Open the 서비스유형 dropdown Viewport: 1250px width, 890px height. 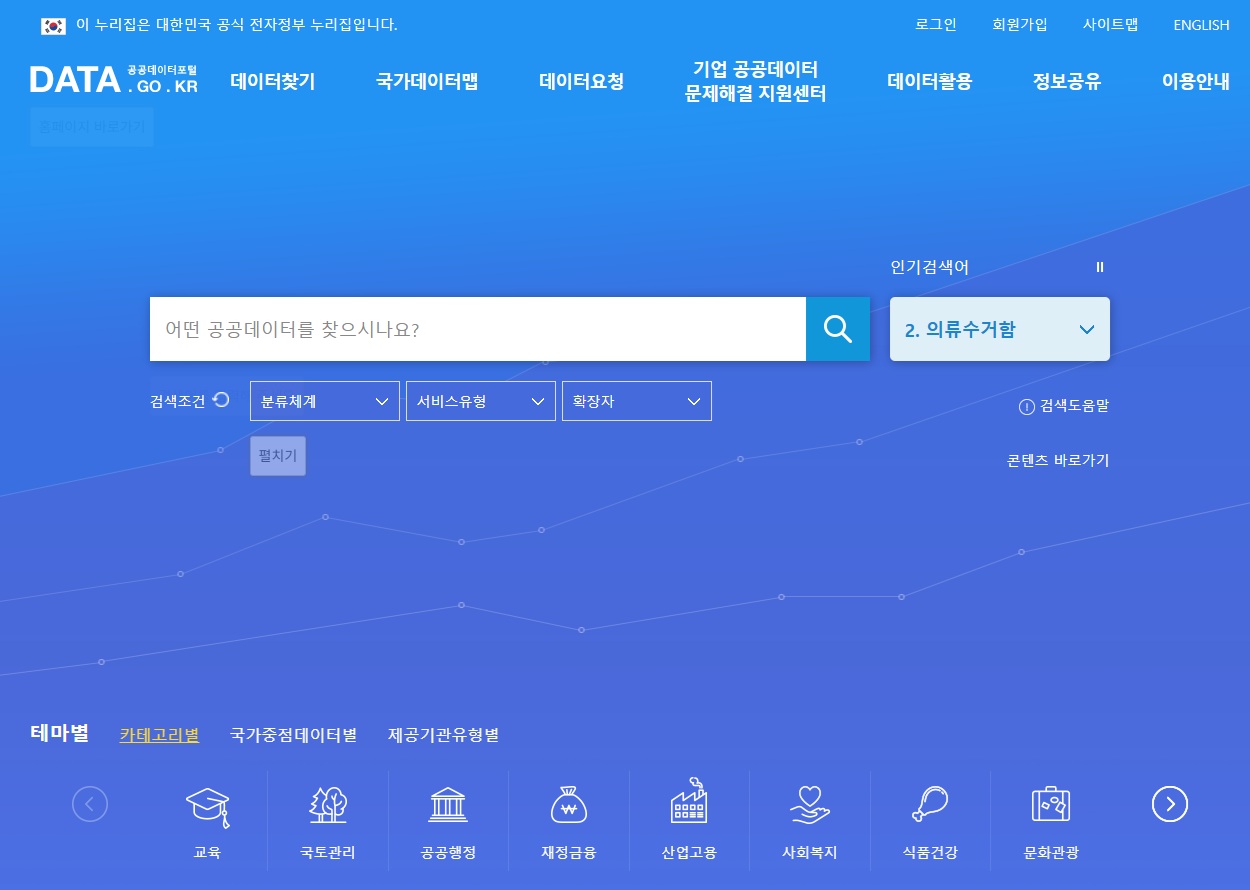click(x=480, y=400)
